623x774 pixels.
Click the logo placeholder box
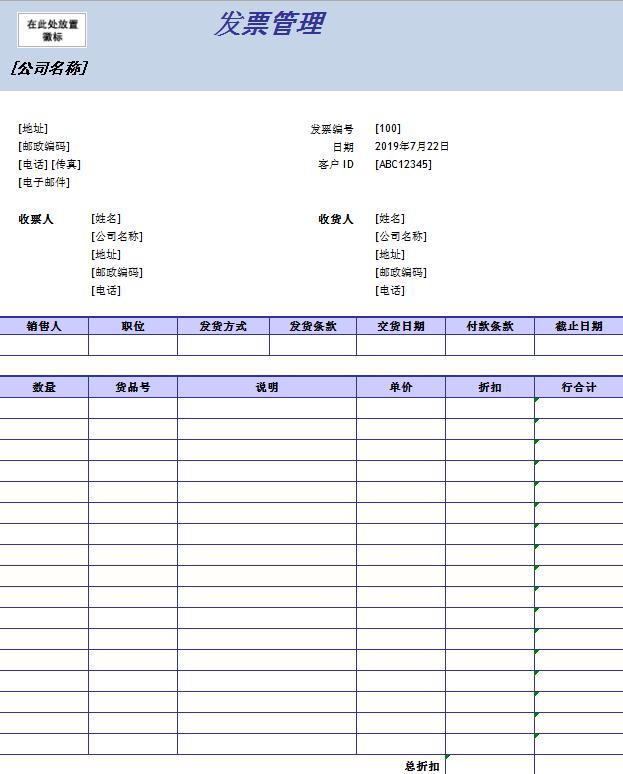tap(52, 30)
